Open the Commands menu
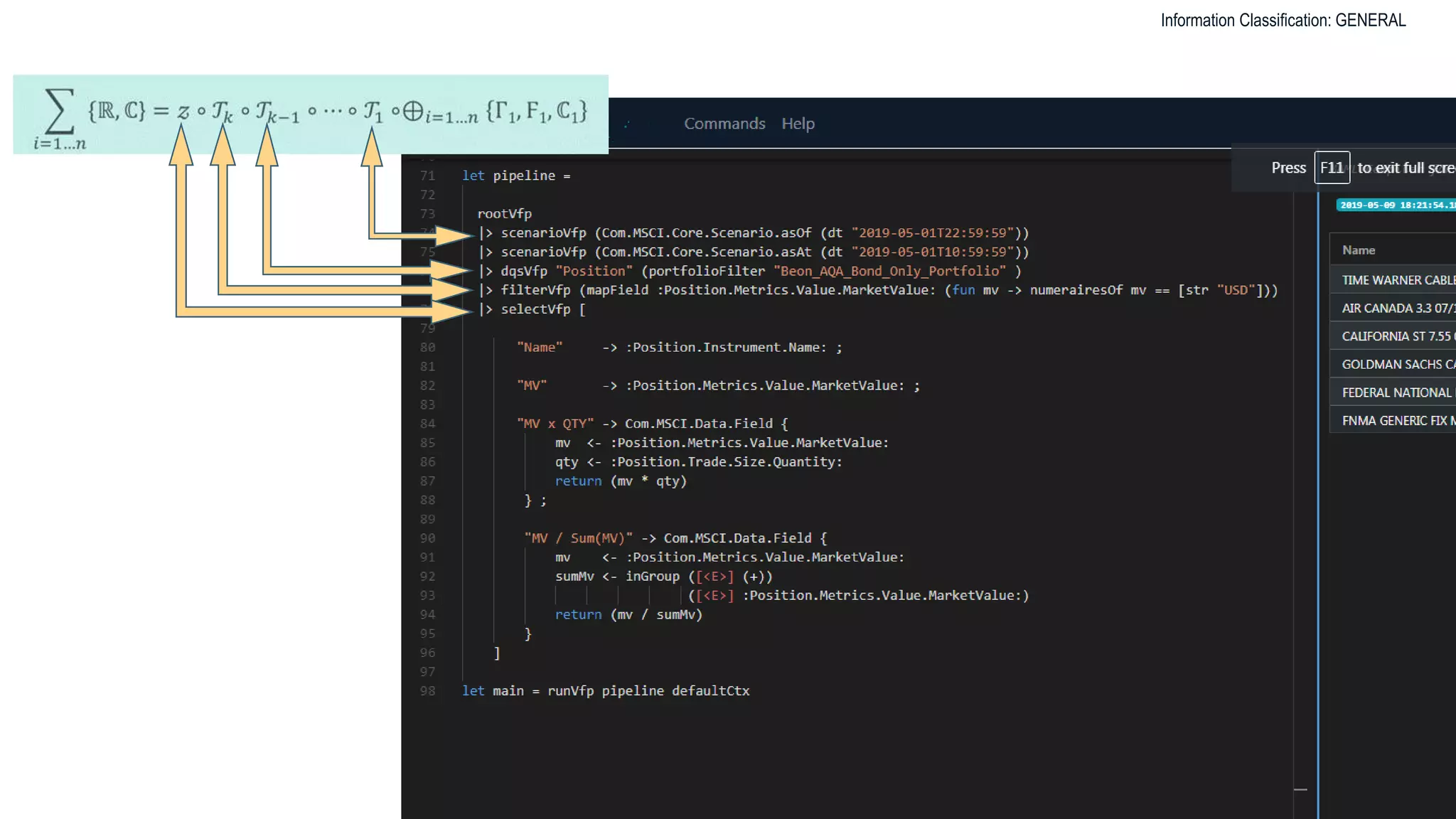1456x819 pixels. coord(724,124)
